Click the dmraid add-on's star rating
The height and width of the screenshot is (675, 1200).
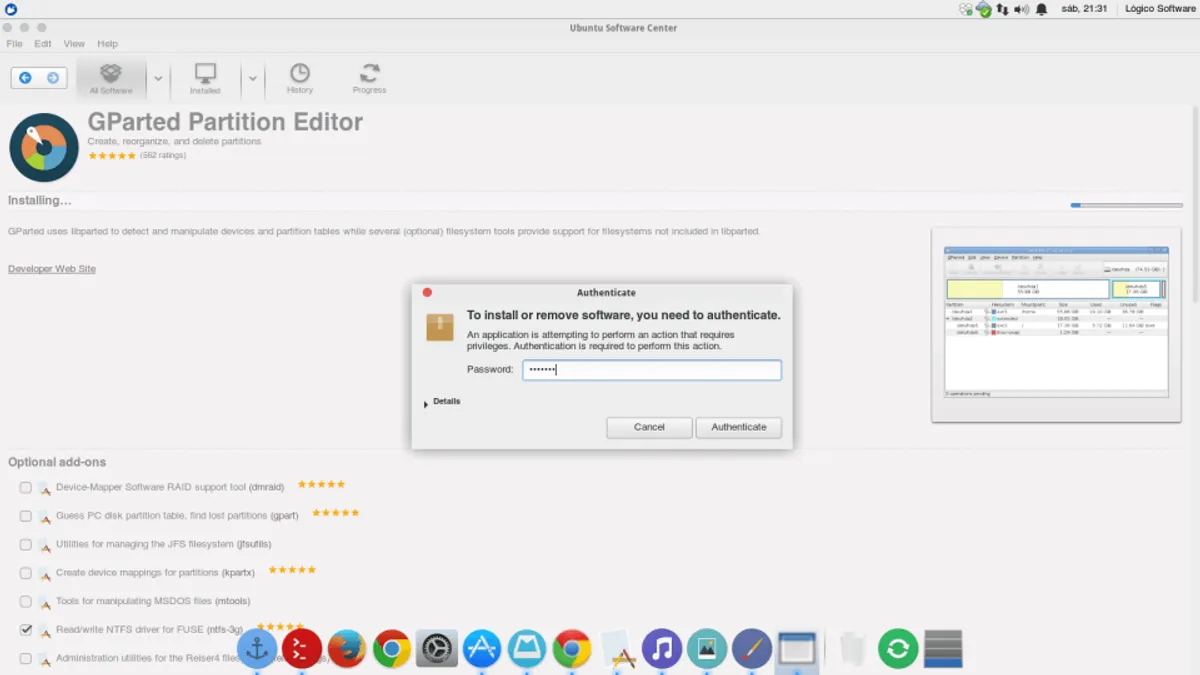[x=321, y=484]
